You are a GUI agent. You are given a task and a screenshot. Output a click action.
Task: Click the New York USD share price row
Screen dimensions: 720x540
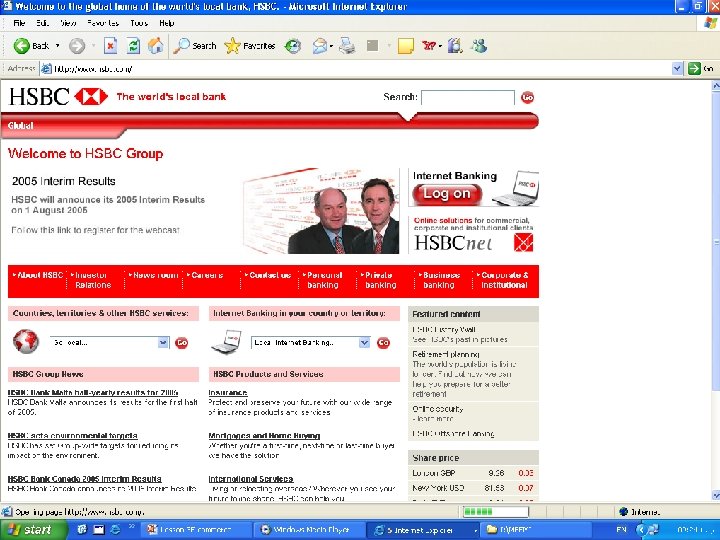[x=473, y=488]
